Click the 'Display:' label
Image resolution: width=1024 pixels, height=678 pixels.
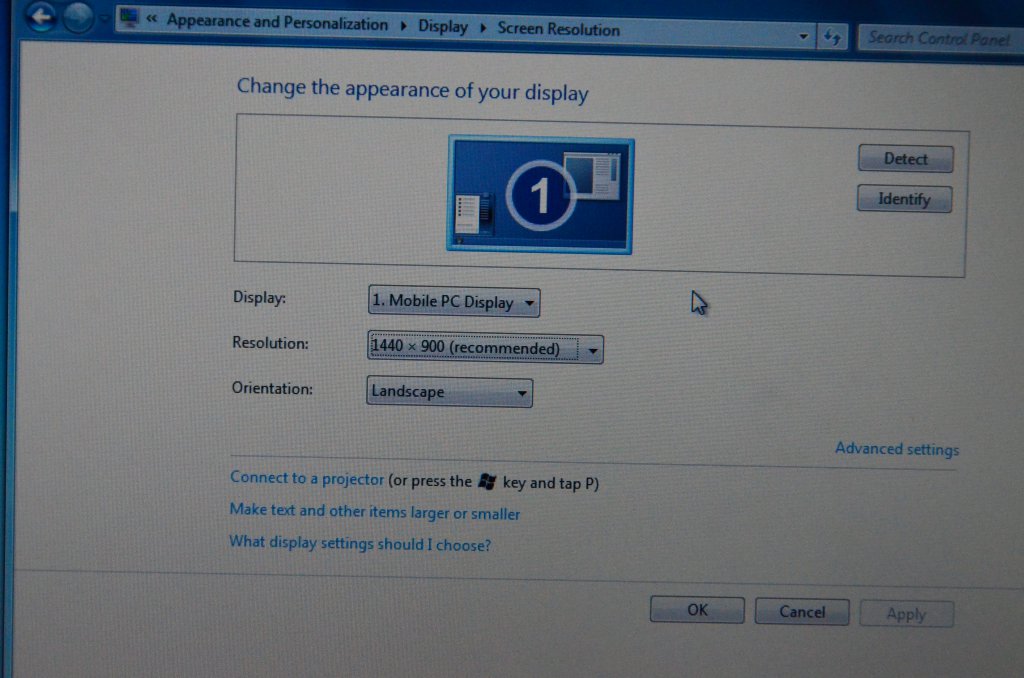[x=259, y=297]
